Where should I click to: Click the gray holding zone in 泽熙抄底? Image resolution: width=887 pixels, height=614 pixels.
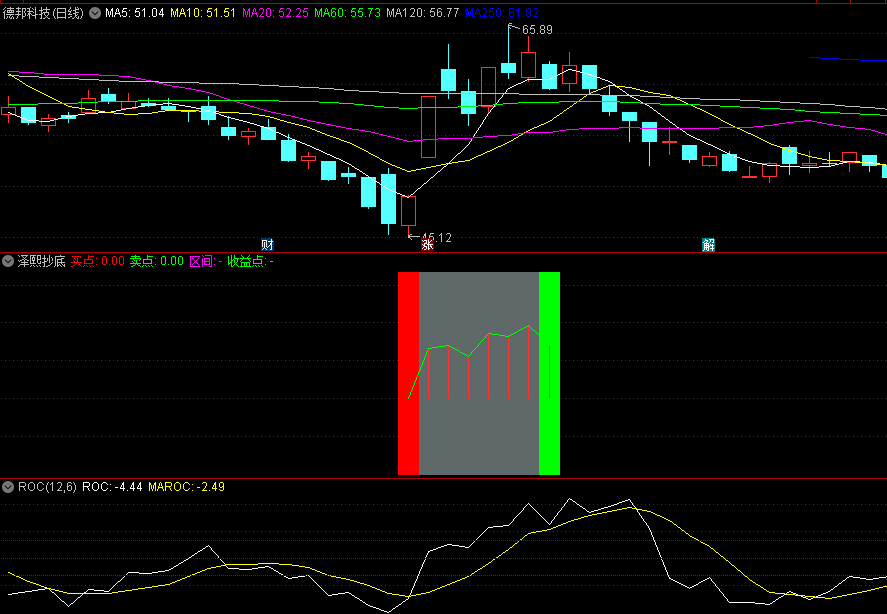pos(479,373)
